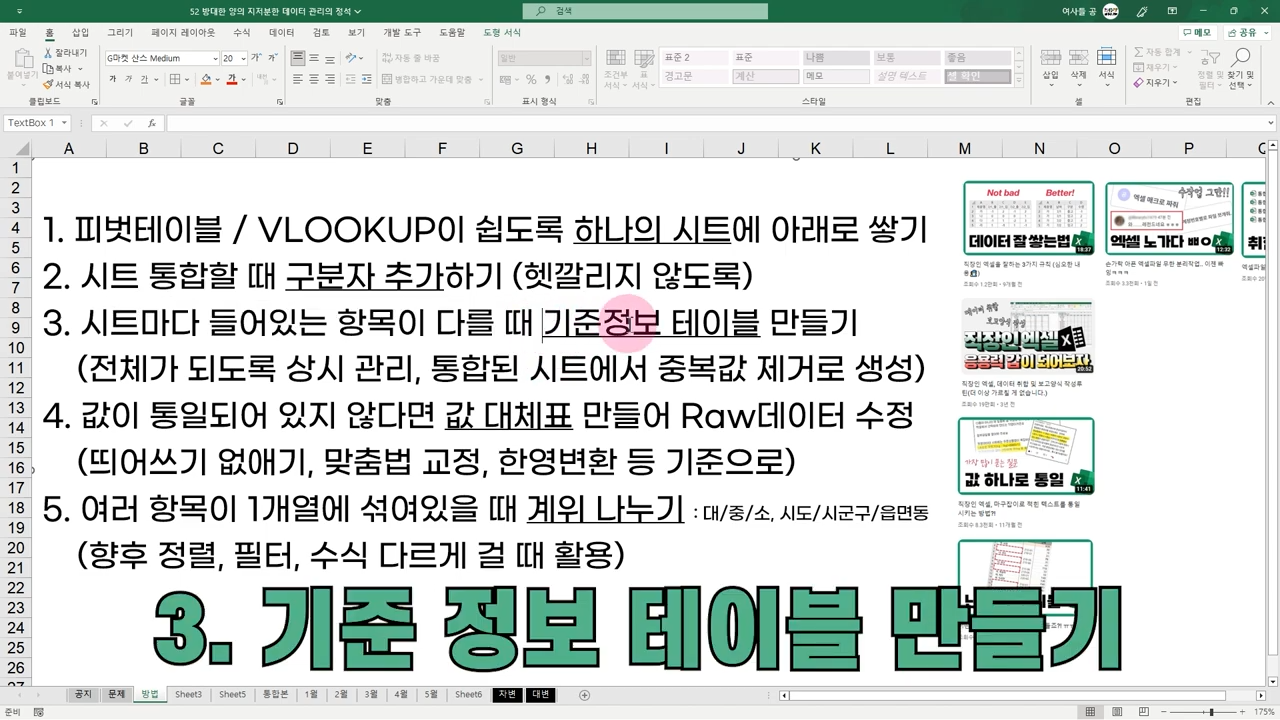Image resolution: width=1280 pixels, height=720 pixels.
Task: Switch to the 데이터 ribbon tab
Action: 281,32
